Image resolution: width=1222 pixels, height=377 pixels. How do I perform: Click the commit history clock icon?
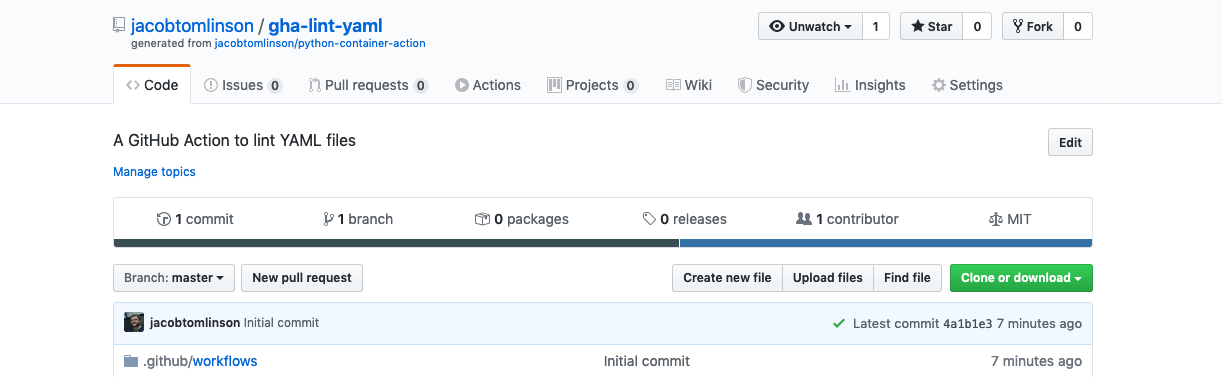[164, 219]
